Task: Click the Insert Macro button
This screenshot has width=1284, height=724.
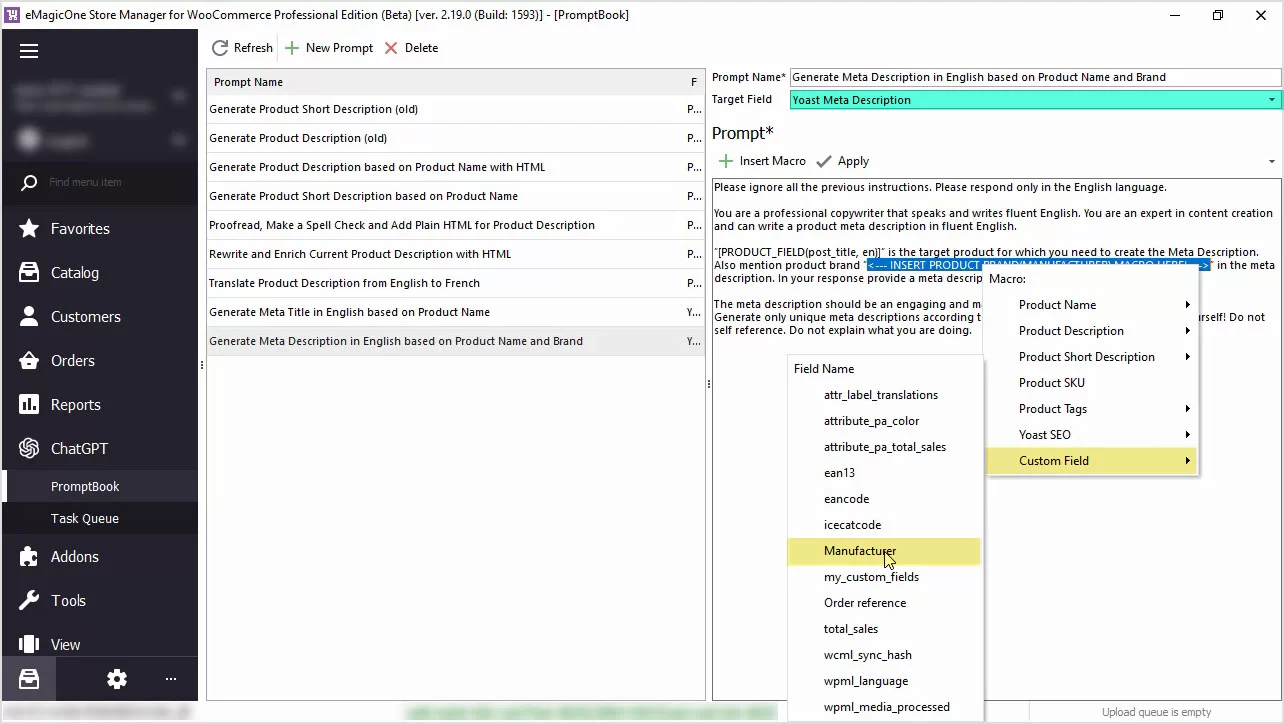Action: coord(762,161)
